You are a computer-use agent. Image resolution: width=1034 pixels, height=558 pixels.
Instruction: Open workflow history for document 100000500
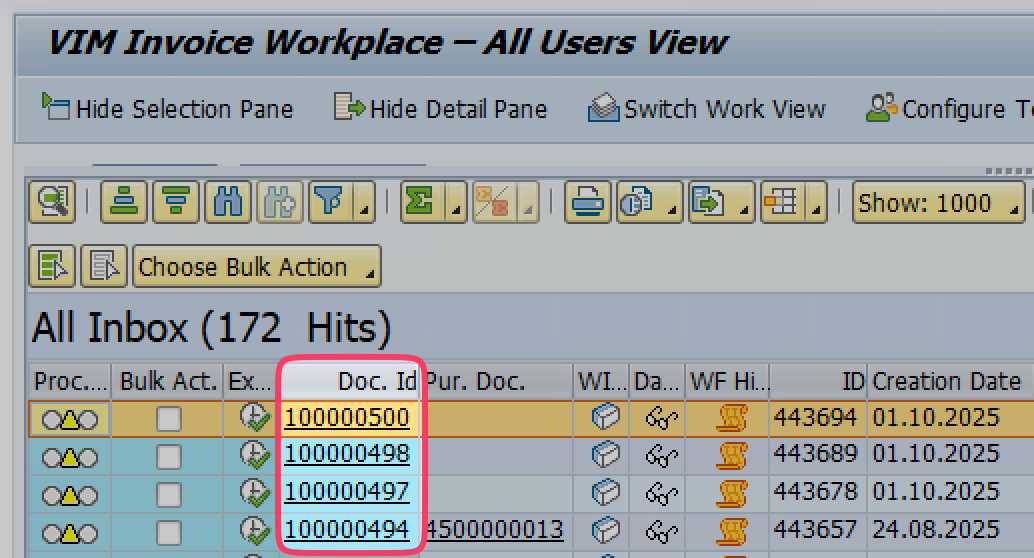(732, 418)
